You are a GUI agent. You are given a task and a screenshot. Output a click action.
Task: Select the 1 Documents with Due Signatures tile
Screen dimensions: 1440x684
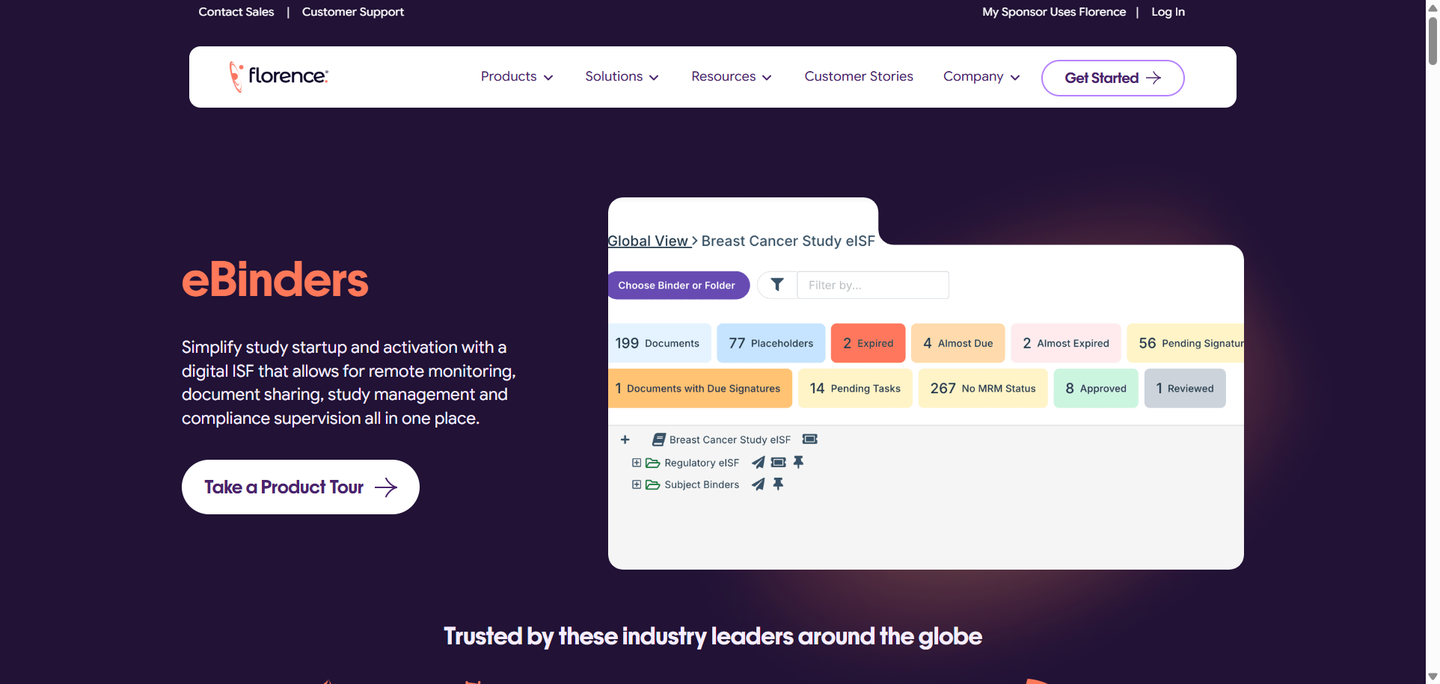[700, 388]
